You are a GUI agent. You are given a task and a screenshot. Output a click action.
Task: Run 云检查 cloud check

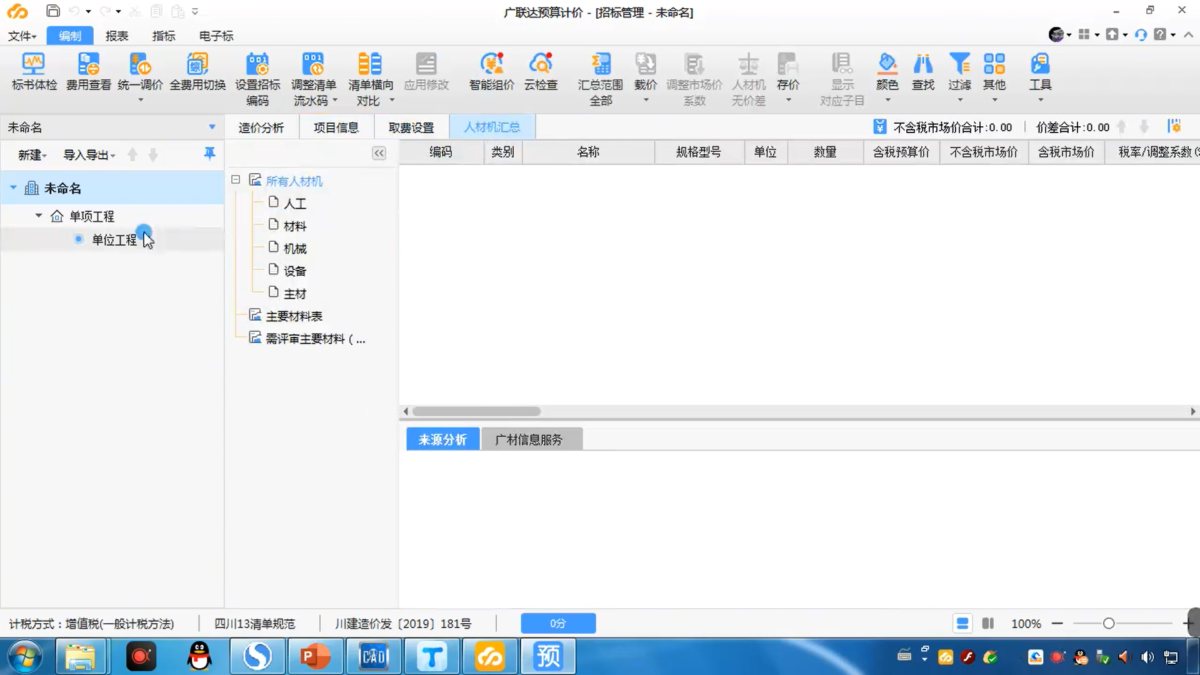coord(541,72)
